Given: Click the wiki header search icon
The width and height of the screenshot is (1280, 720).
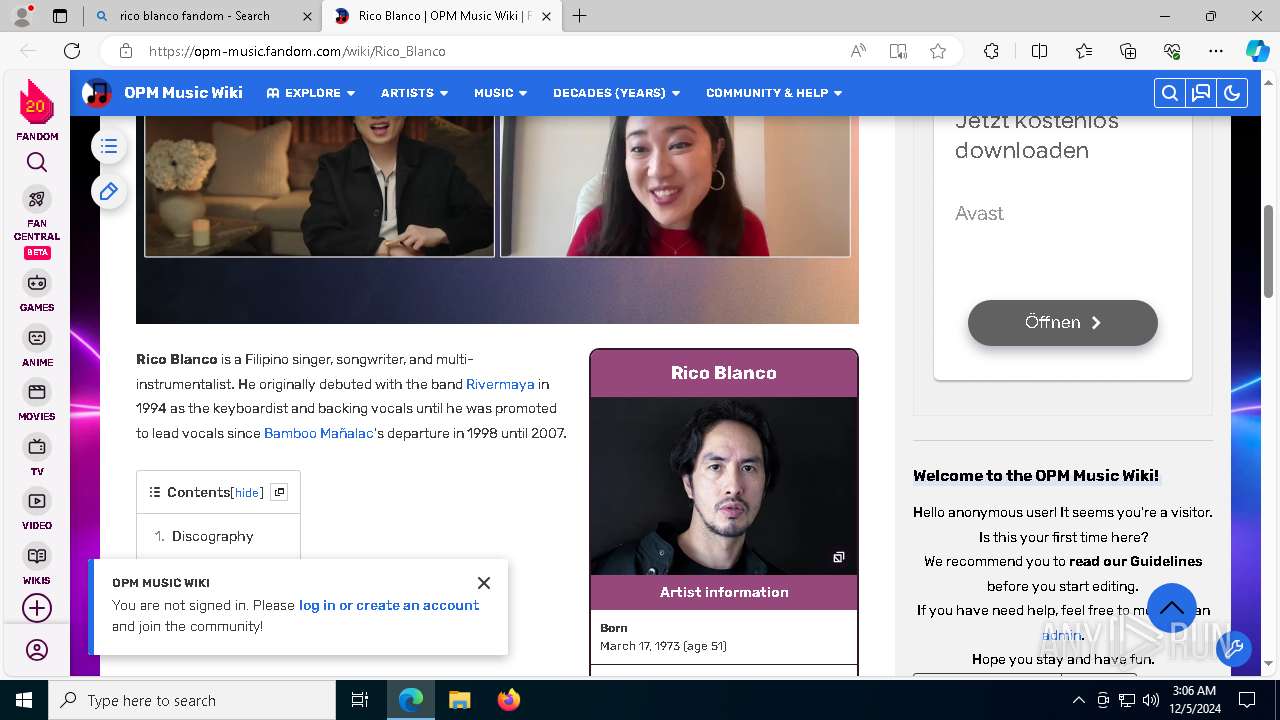Looking at the screenshot, I should click(1169, 93).
